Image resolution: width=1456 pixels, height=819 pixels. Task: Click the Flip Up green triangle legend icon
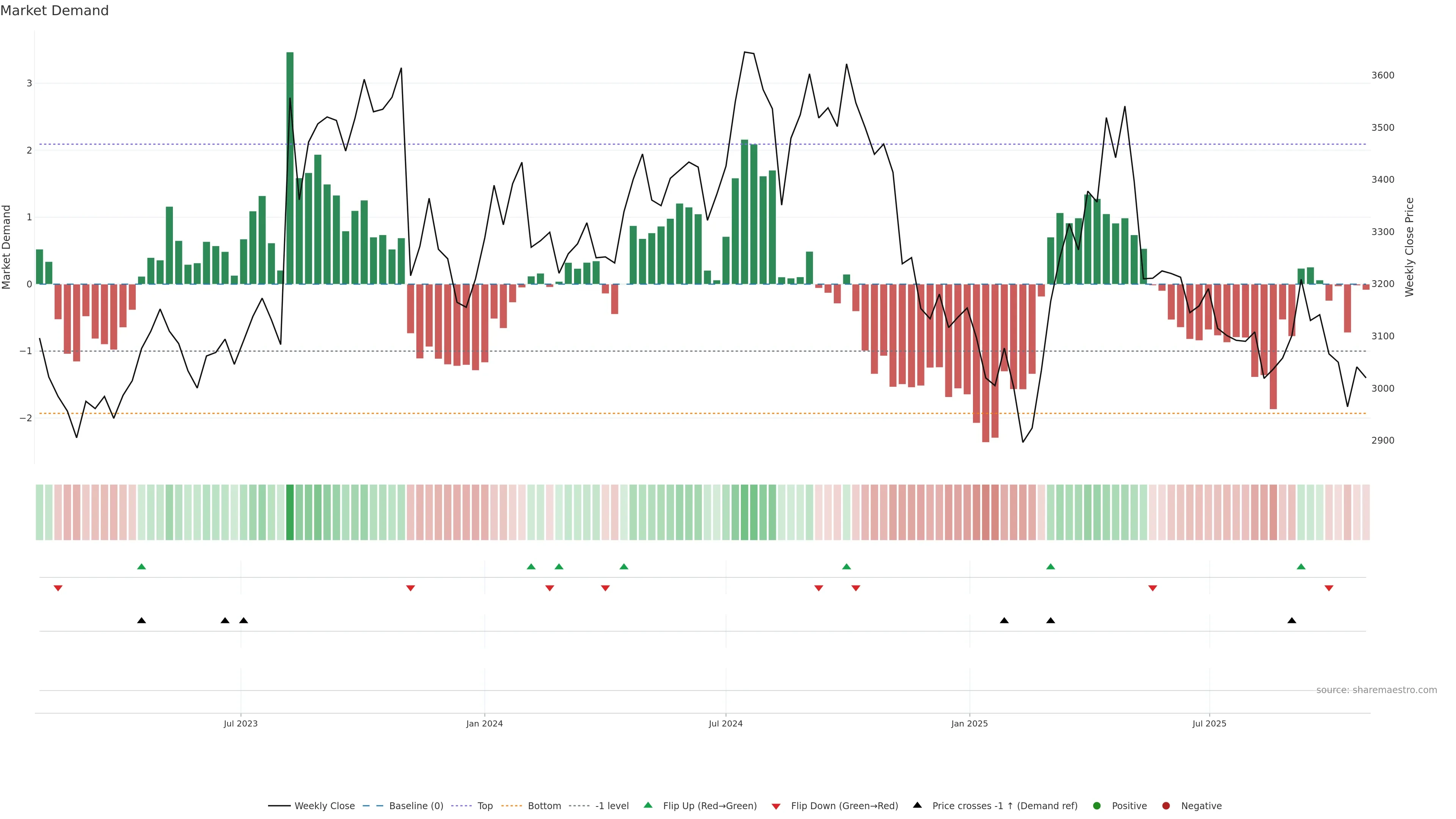click(x=648, y=805)
